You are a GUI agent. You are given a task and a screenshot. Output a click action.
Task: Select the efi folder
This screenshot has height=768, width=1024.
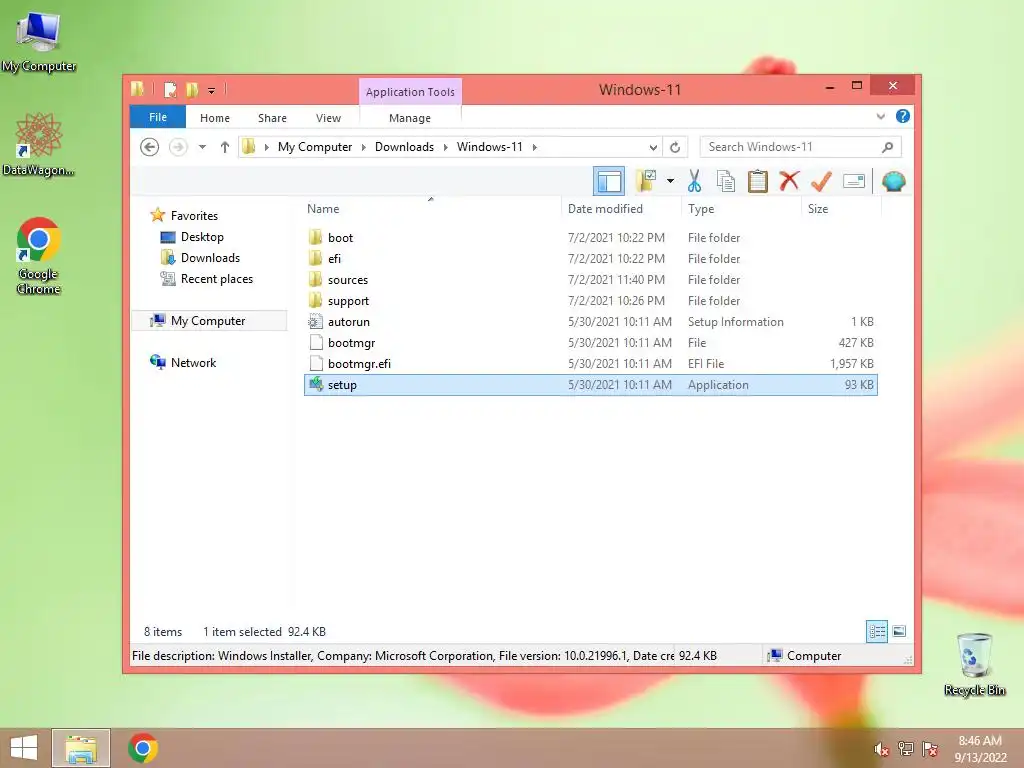(590, 259)
